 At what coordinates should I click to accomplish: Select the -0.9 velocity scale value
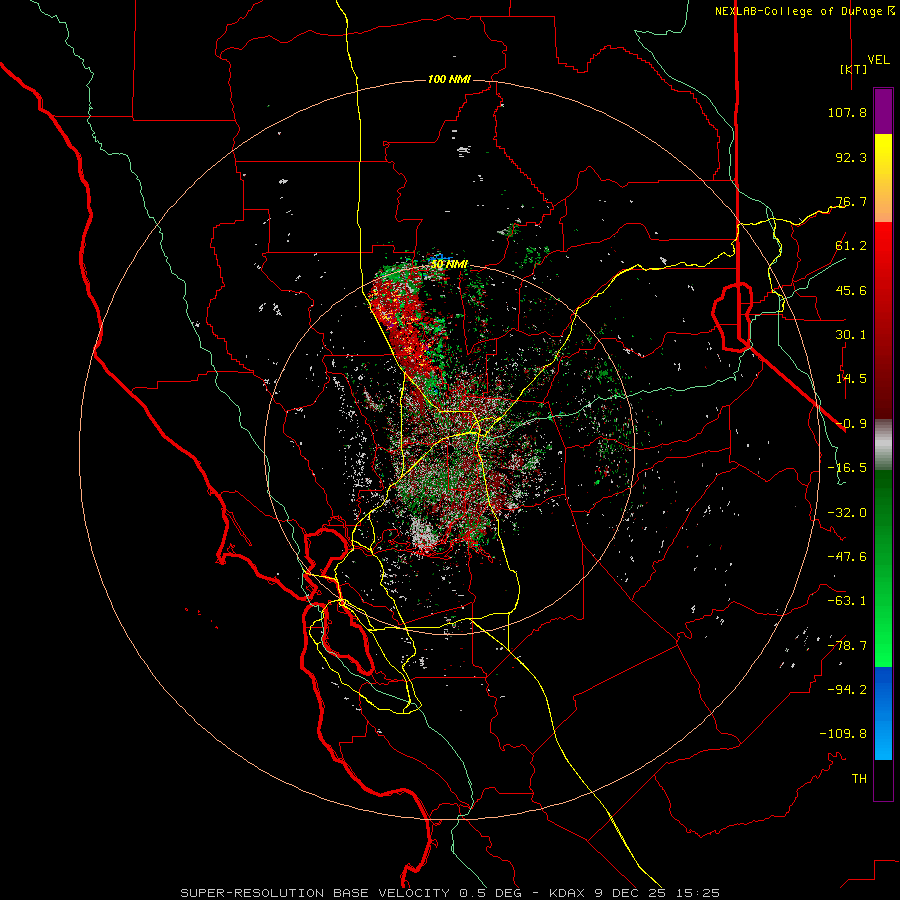pos(851,424)
